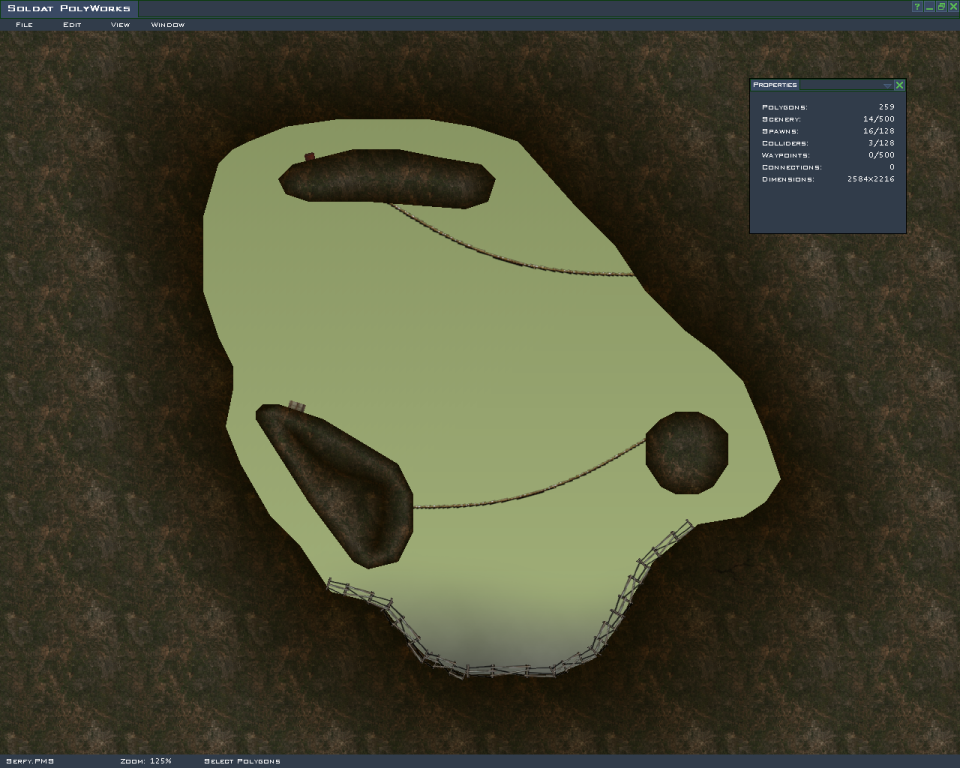The image size is (960, 768).
Task: Minimize the PolyWorks window
Action: pos(929,7)
